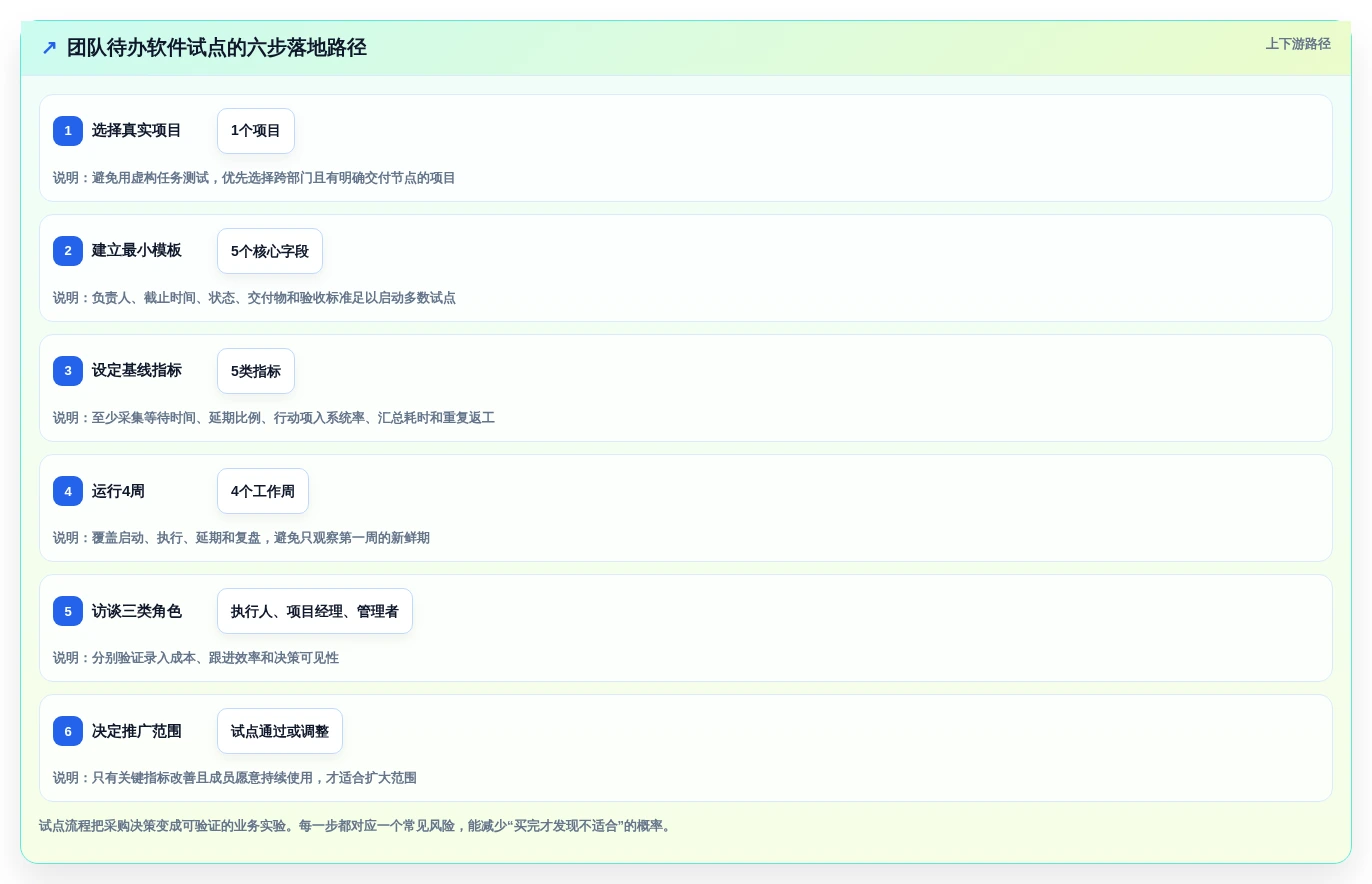Click the step heading 运行4周
Image resolution: width=1372 pixels, height=884 pixels.
tap(118, 491)
